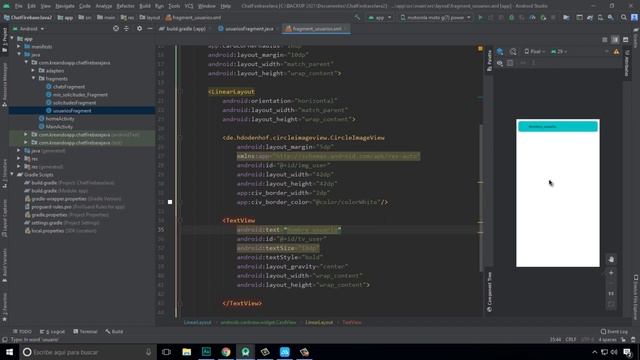
Task: Open the API 29 version dropdown
Action: (x=559, y=52)
